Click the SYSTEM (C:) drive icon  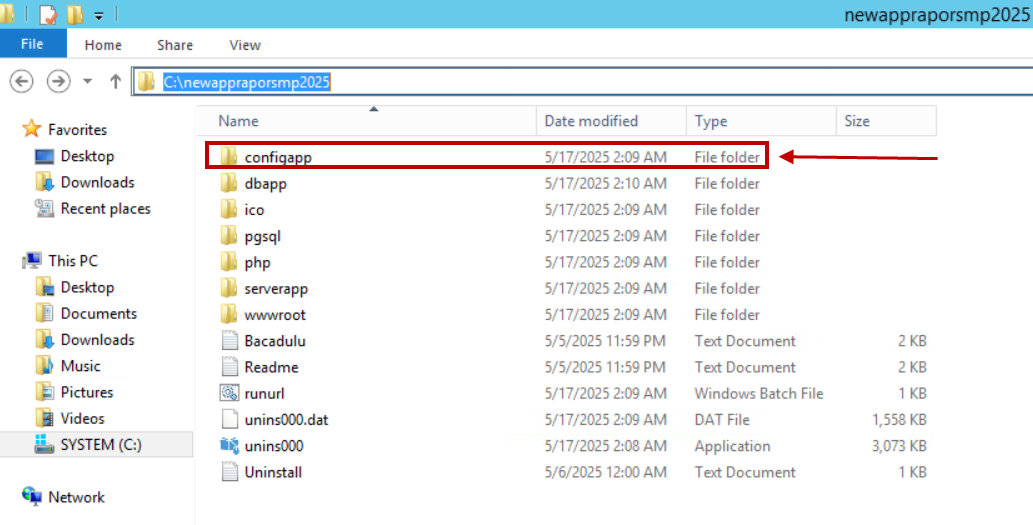click(44, 445)
